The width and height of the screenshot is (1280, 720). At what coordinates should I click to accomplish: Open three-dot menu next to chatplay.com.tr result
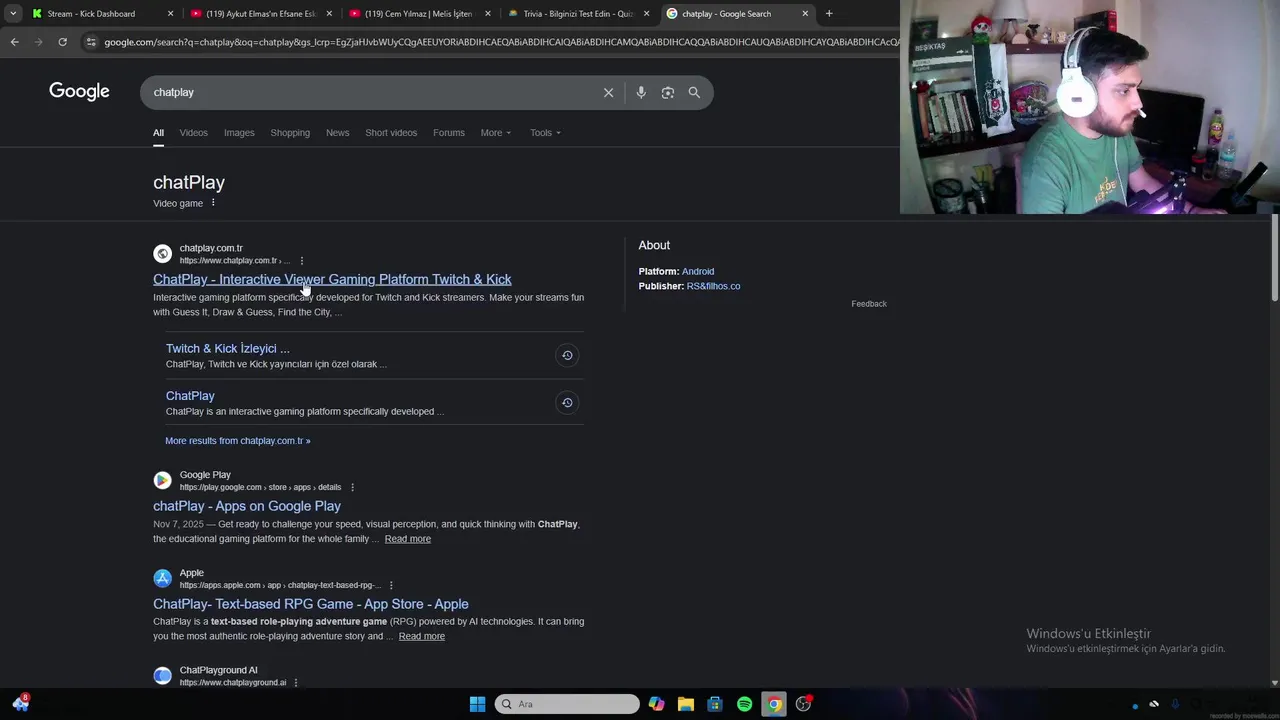pos(301,261)
